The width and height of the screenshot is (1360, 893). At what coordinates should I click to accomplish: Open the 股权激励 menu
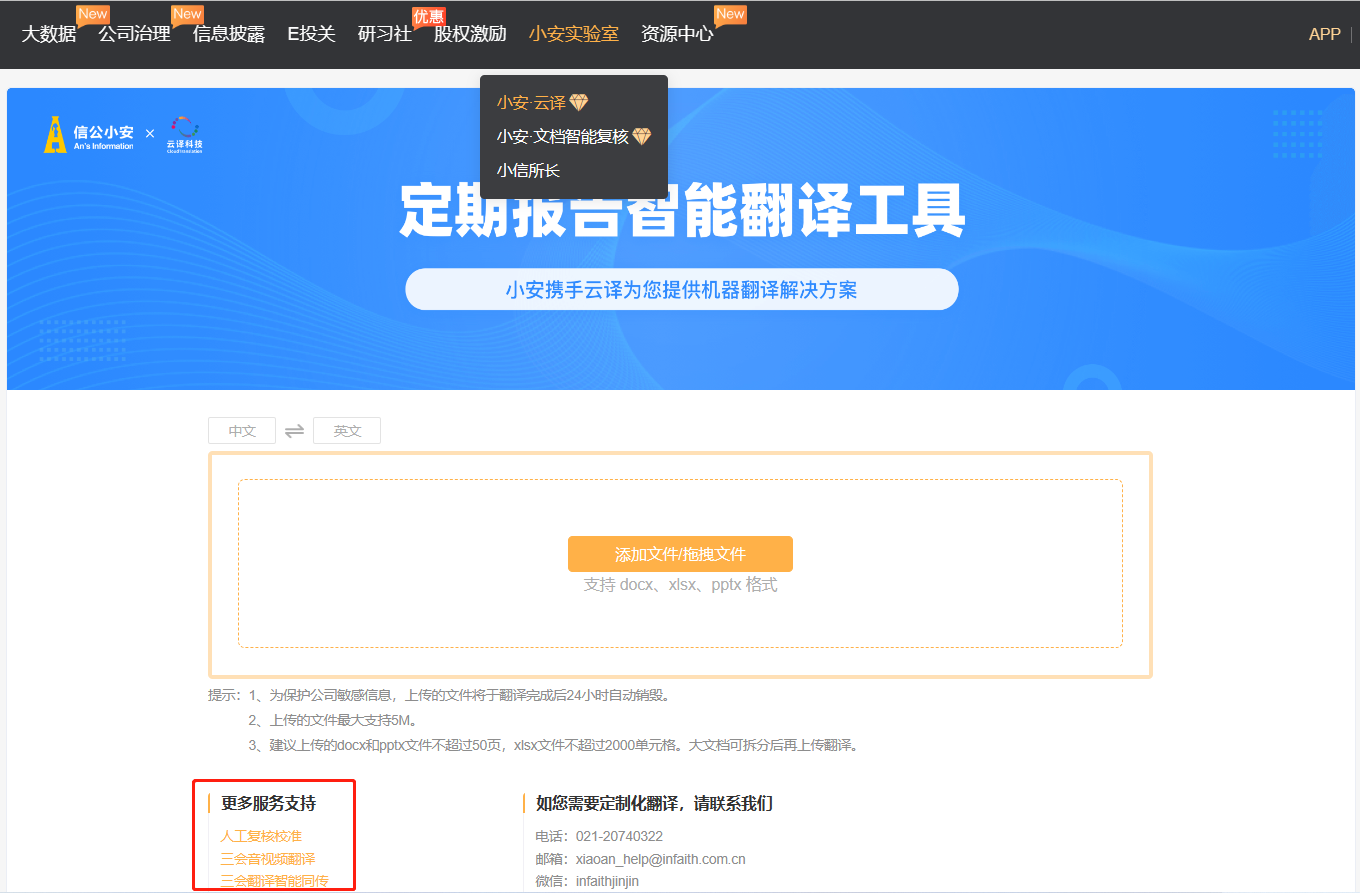[x=470, y=34]
